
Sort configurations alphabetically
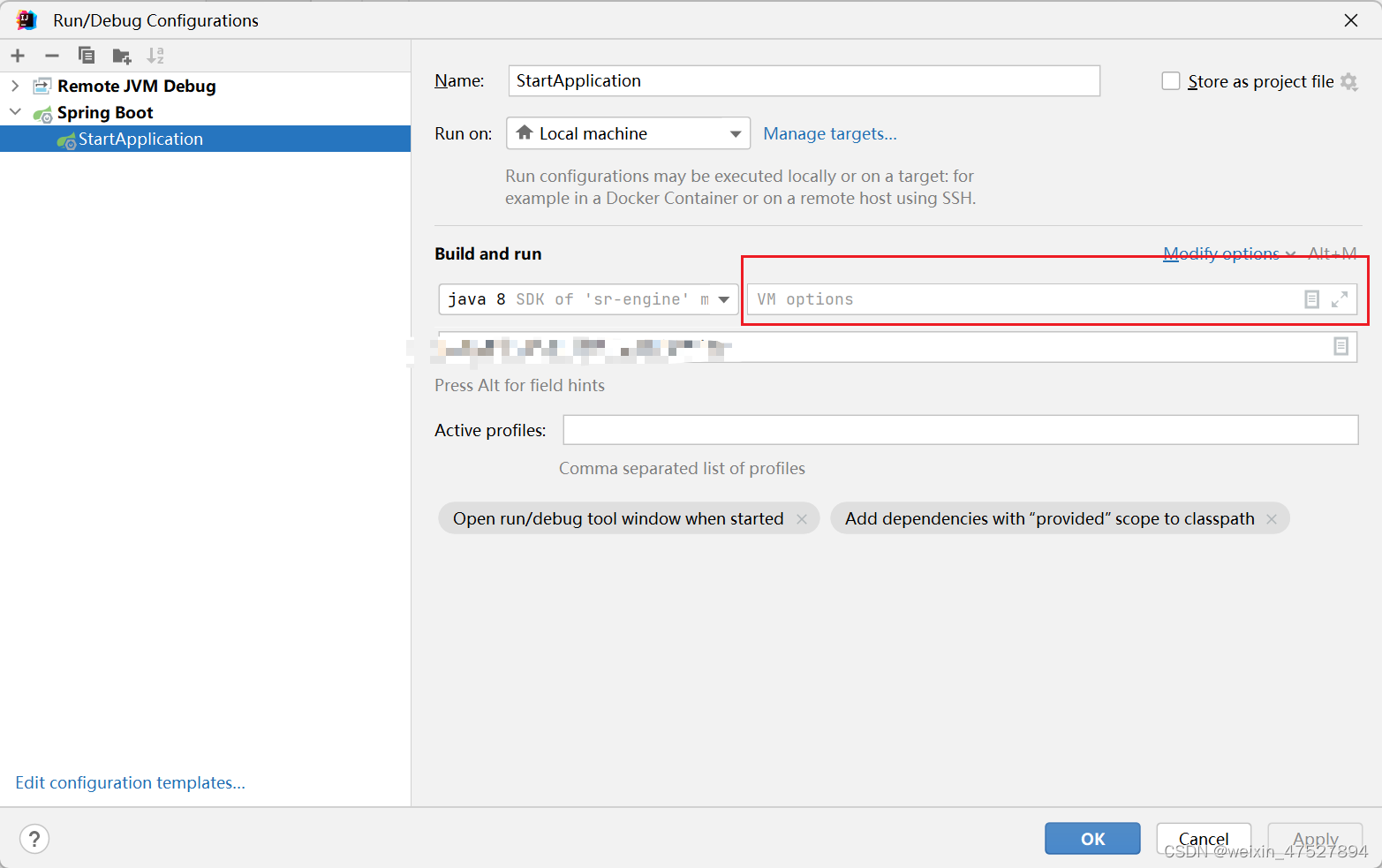pyautogui.click(x=155, y=56)
